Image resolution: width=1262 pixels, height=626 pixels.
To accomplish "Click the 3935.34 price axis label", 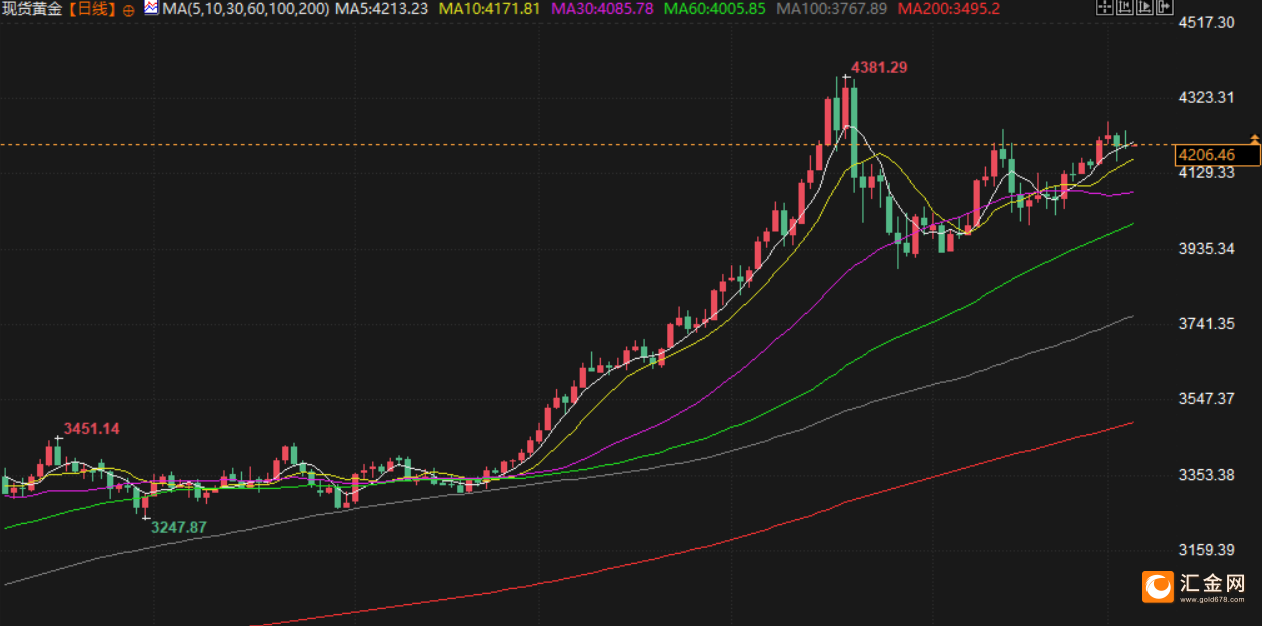I will click(x=1208, y=248).
